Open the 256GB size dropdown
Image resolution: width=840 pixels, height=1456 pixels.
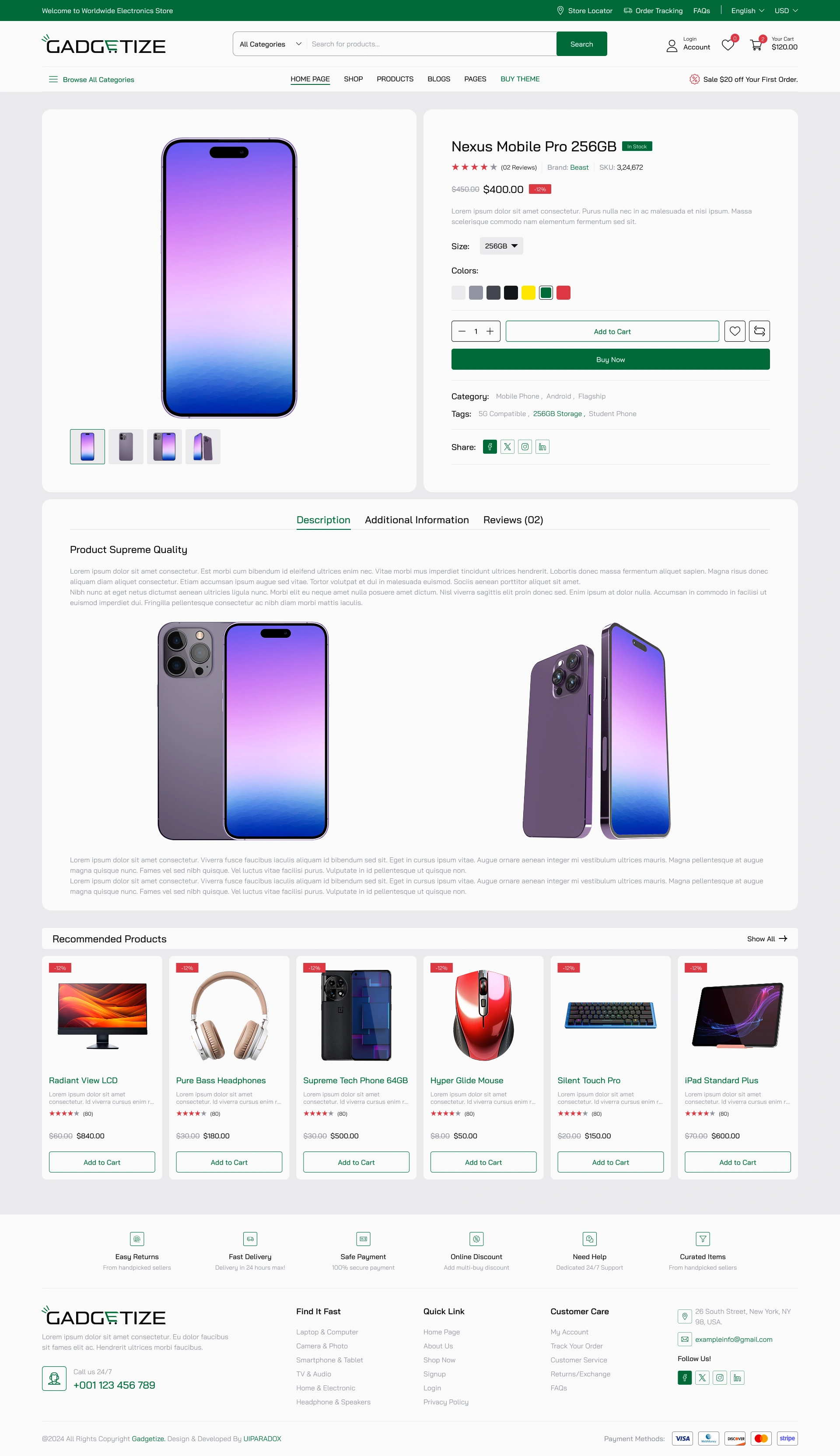(x=501, y=246)
